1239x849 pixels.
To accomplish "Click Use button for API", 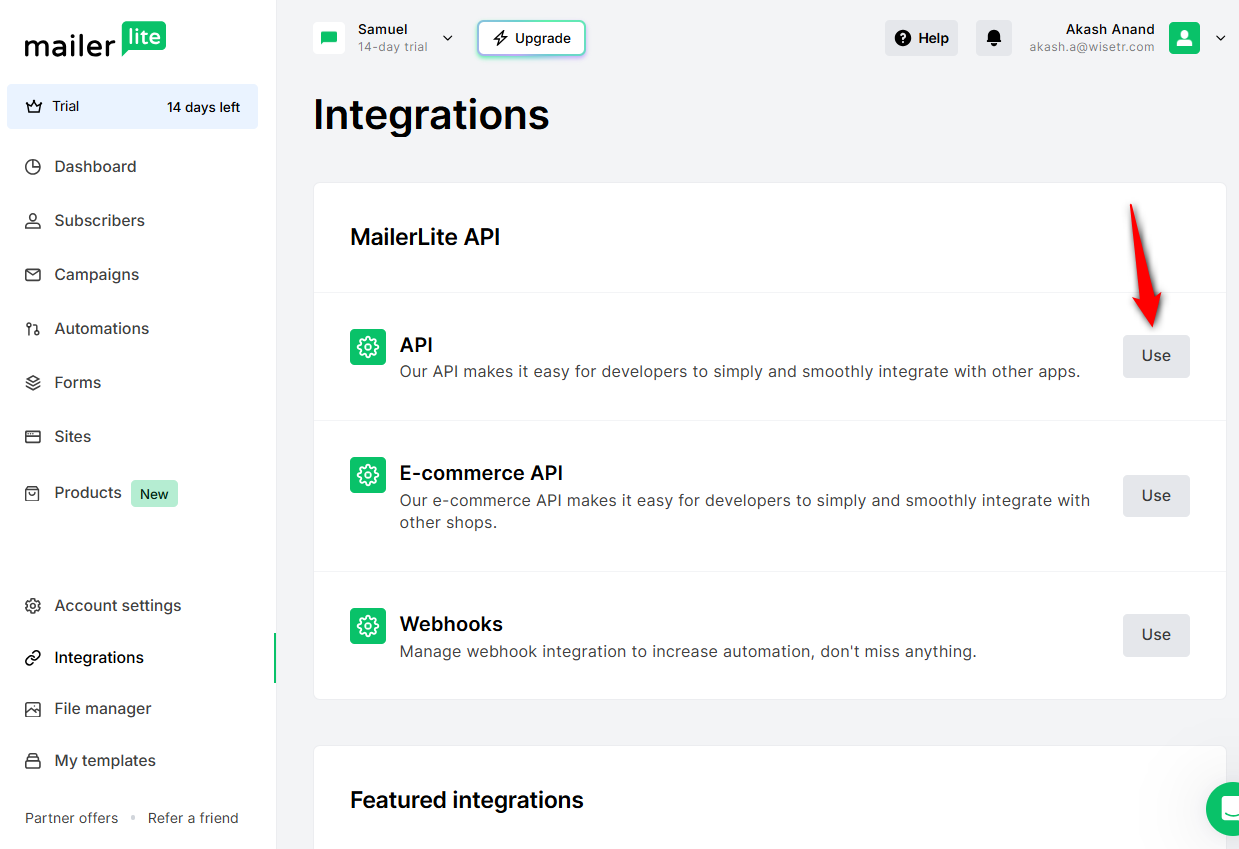I will (x=1156, y=356).
